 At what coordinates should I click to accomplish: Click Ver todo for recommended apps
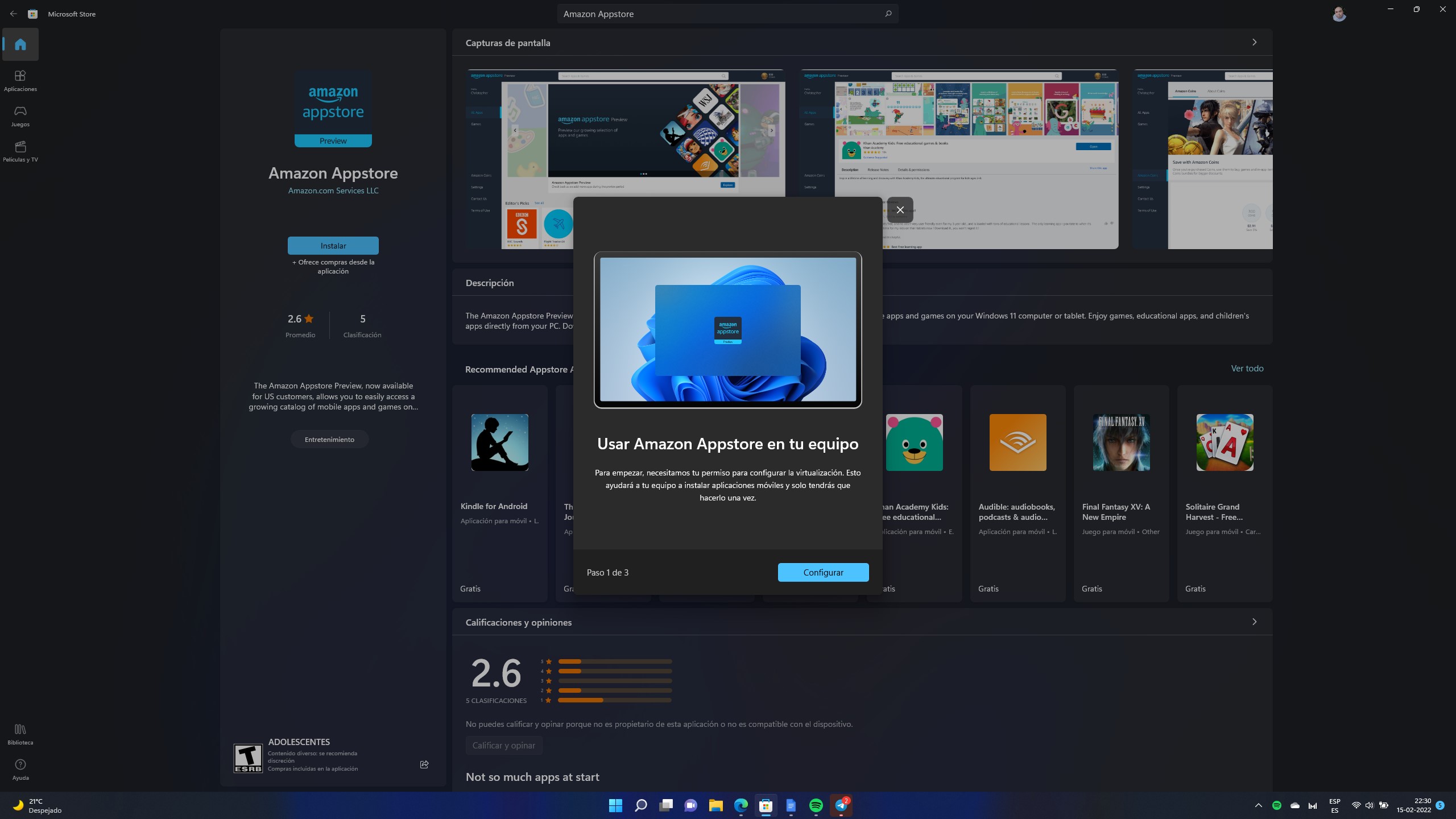[1247, 369]
